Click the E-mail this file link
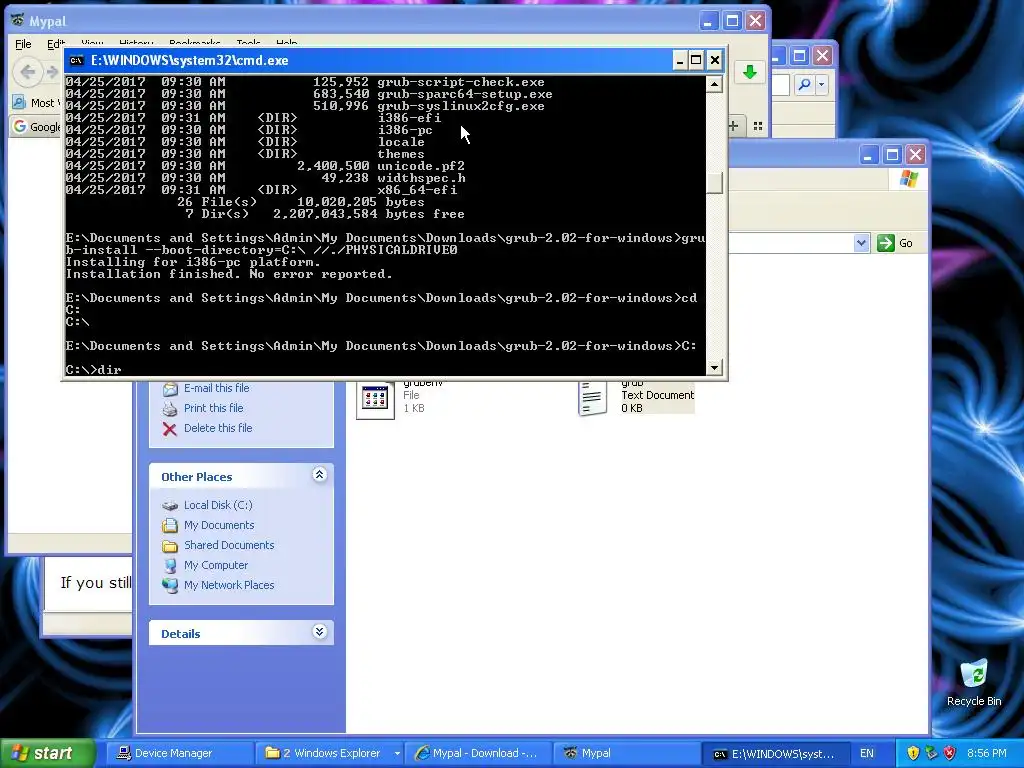1024x768 pixels. pos(216,388)
